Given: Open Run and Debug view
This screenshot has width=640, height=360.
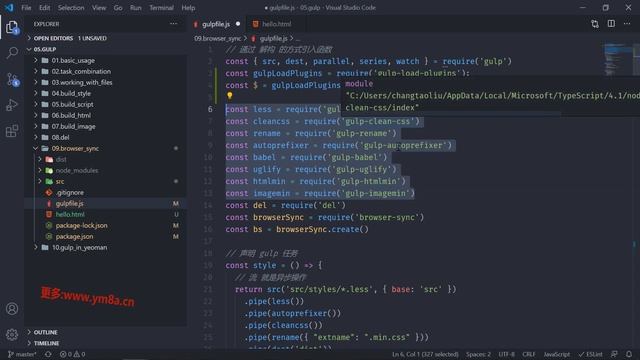Looking at the screenshot, I should pyautogui.click(x=12, y=105).
